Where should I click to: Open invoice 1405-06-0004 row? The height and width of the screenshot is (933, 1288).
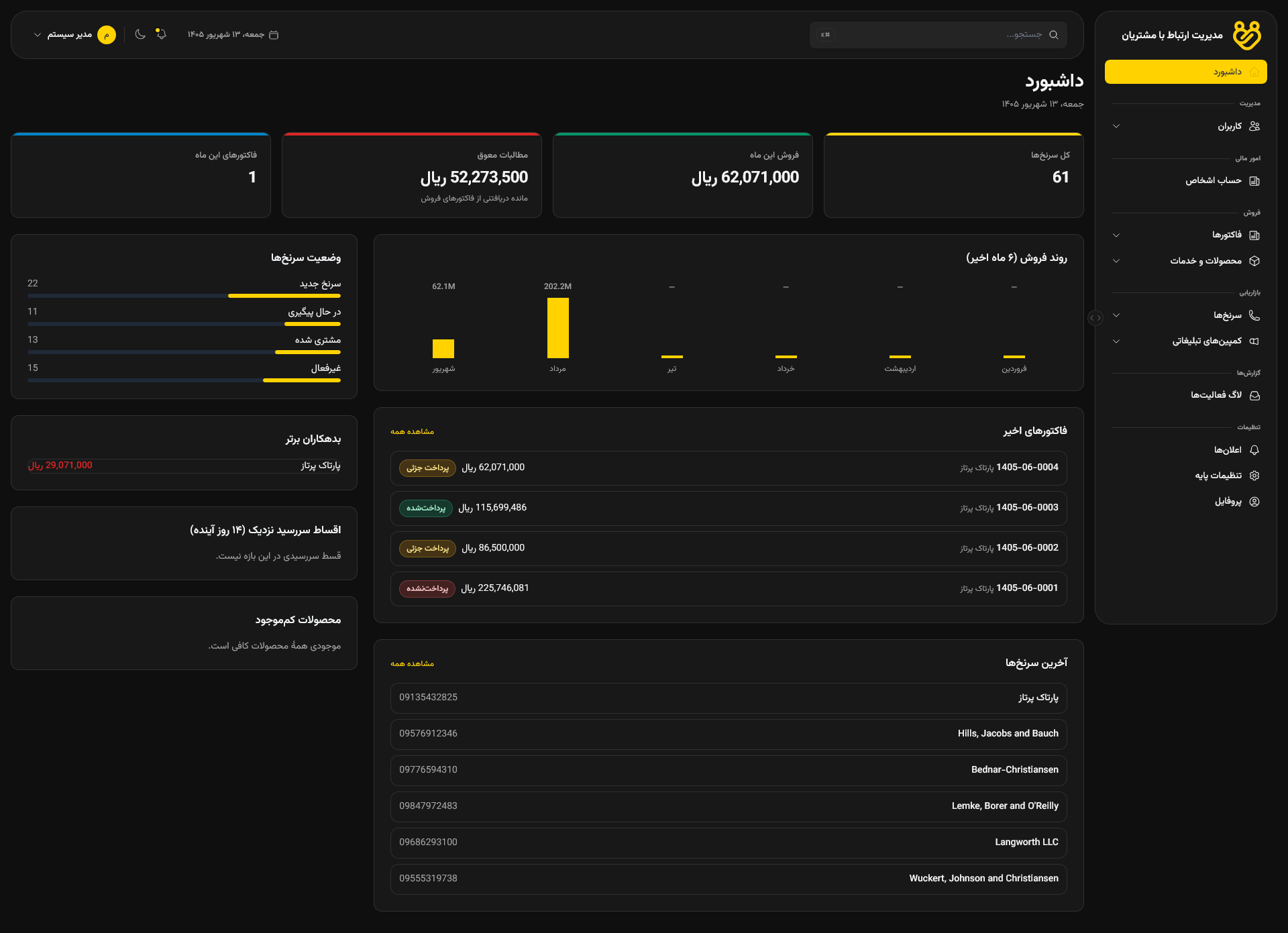(729, 468)
